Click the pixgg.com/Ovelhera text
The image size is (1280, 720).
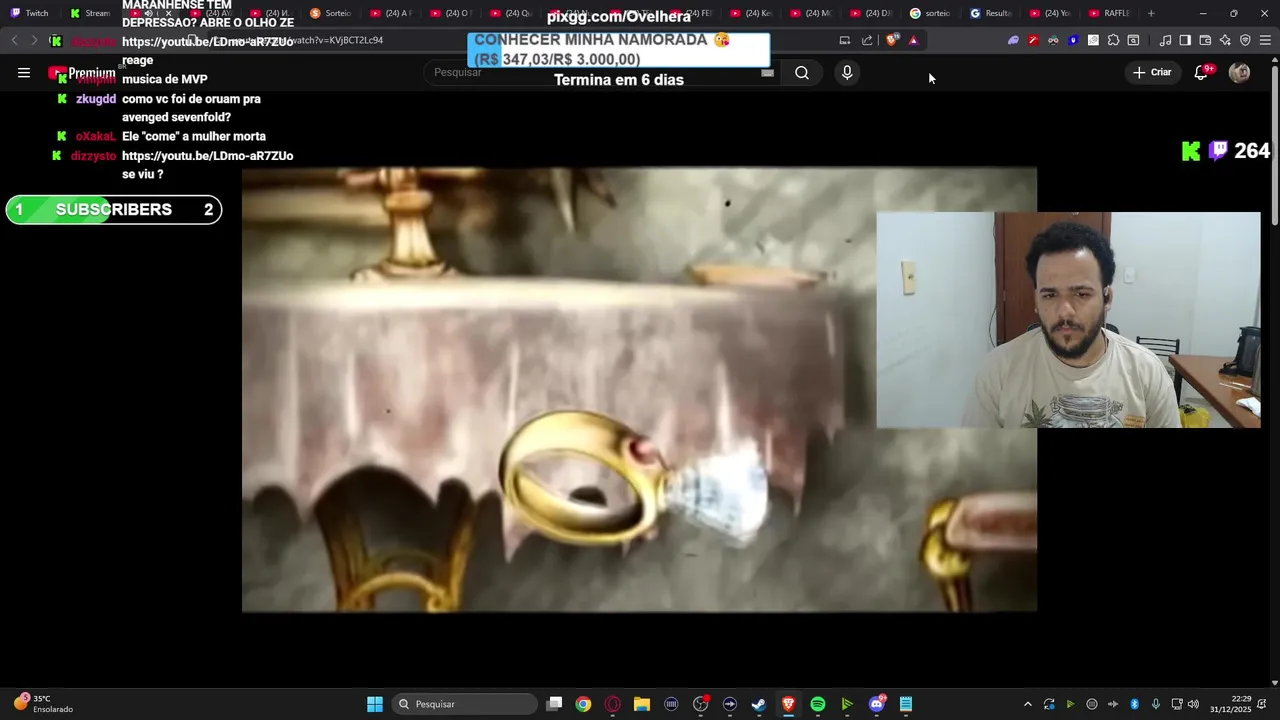pos(619,16)
